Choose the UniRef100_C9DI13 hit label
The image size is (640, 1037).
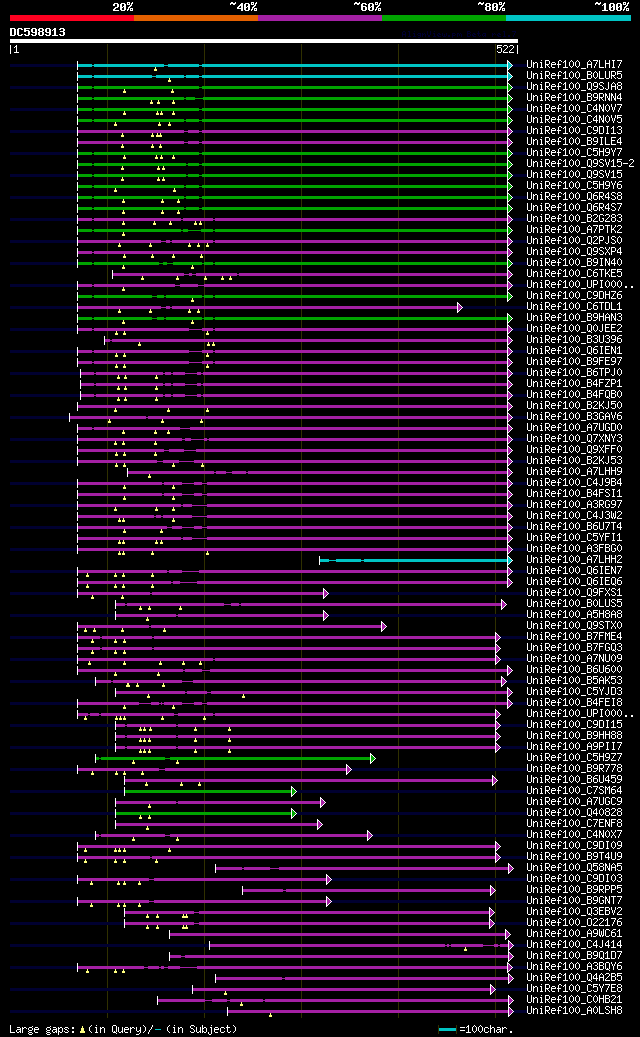tap(574, 131)
